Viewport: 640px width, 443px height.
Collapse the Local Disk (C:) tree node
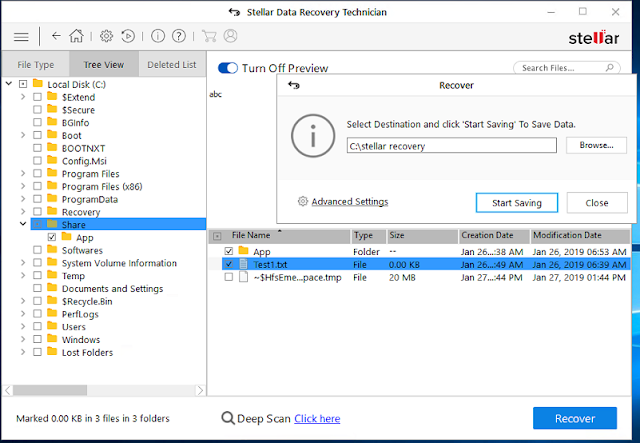[9, 84]
